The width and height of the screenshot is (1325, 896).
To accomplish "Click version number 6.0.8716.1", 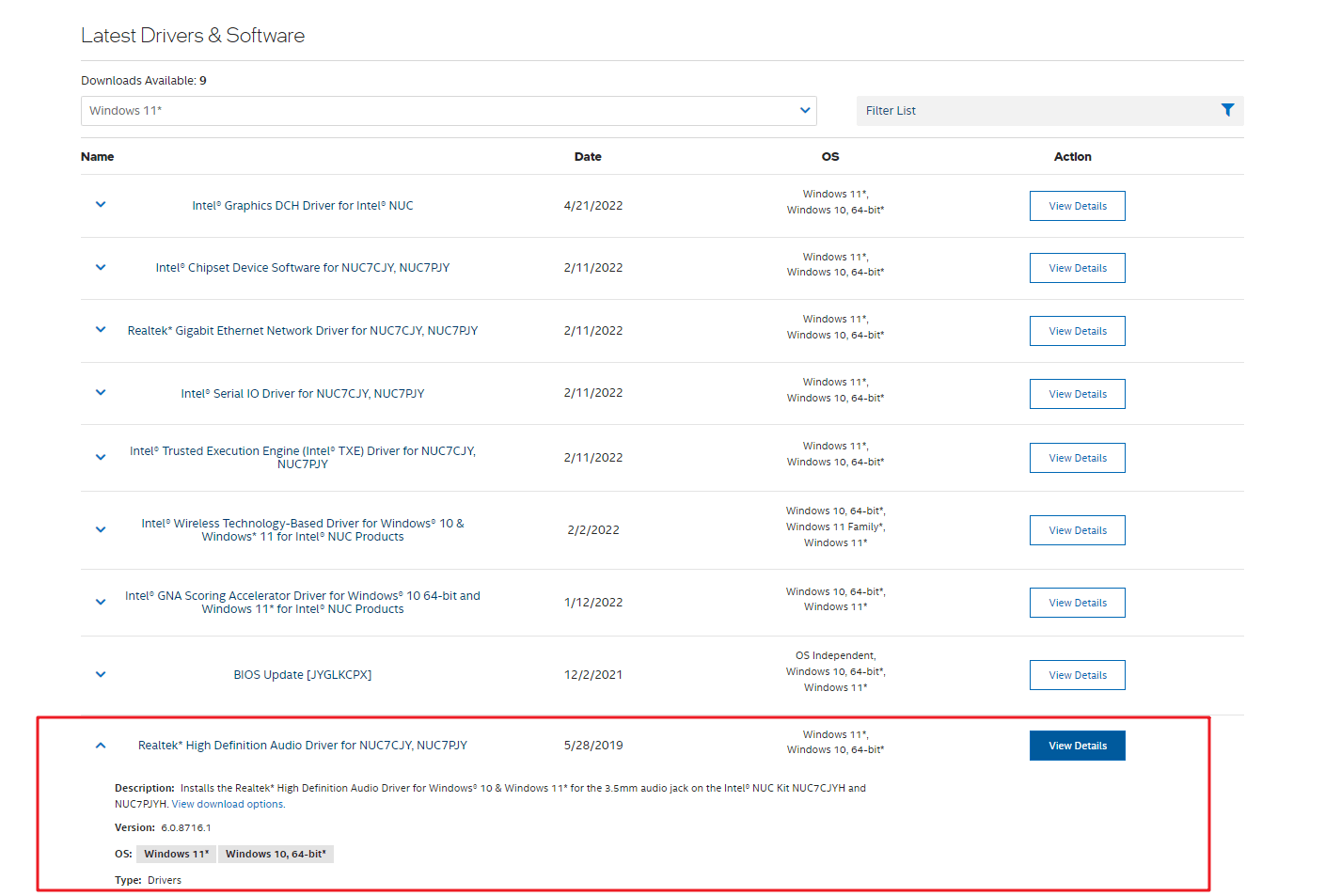I will (x=186, y=828).
